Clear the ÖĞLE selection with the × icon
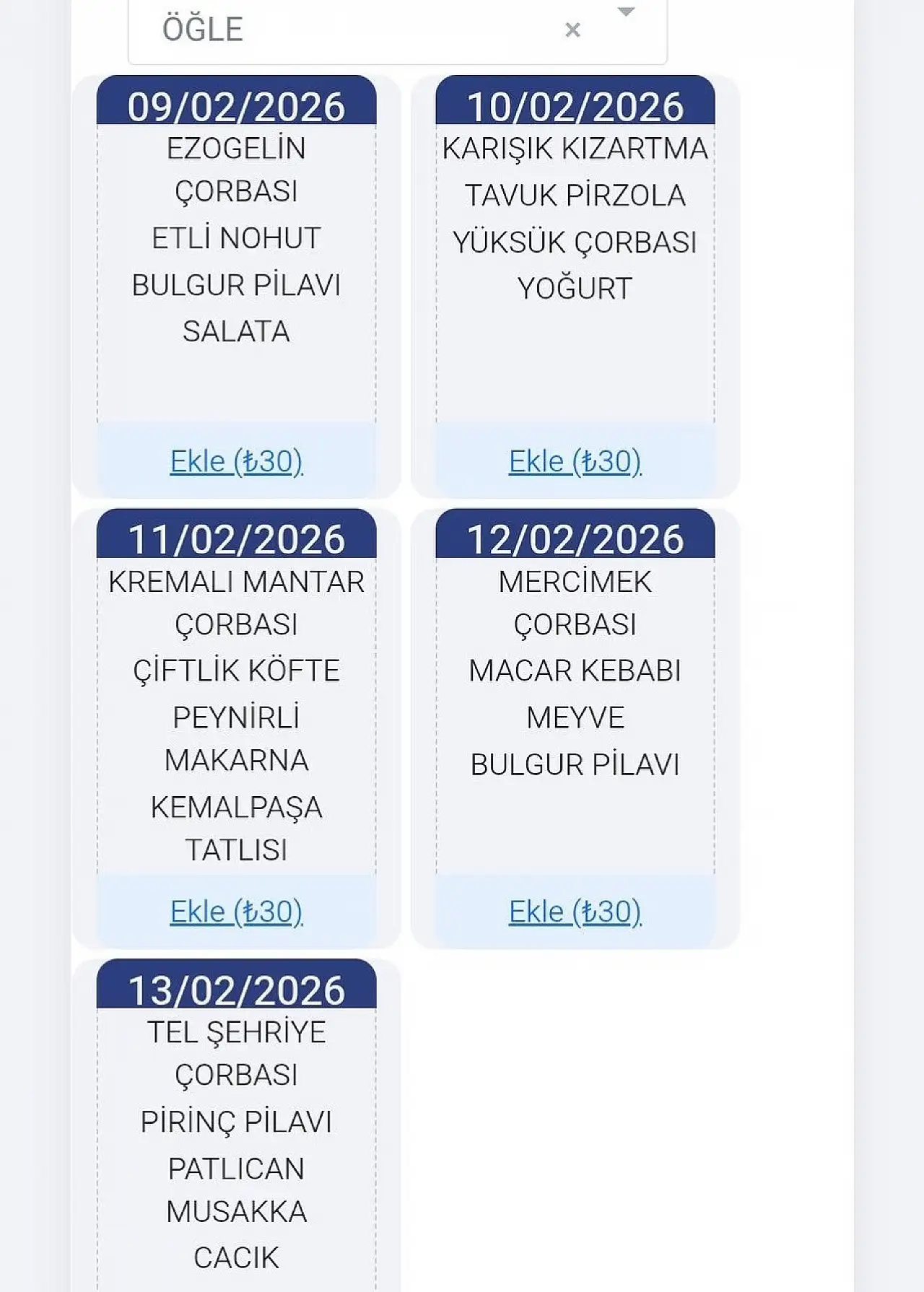Viewport: 924px width, 1292px height. 572,30
